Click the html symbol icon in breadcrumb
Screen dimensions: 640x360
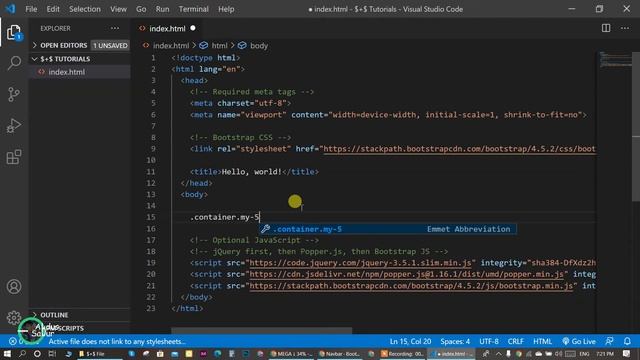pyautogui.click(x=203, y=45)
